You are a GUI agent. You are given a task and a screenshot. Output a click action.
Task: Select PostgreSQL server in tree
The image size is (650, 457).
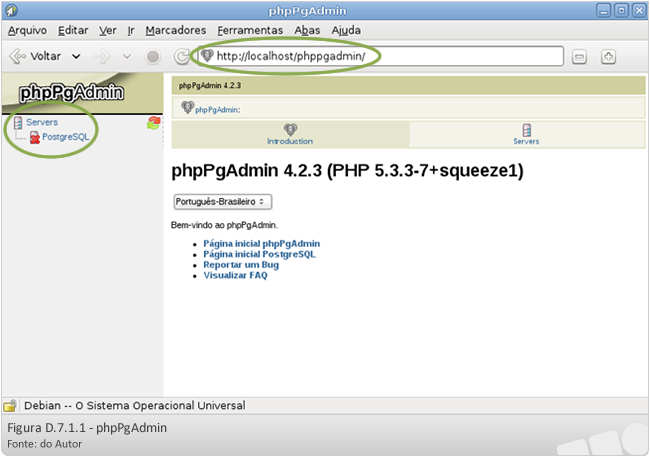(65, 137)
